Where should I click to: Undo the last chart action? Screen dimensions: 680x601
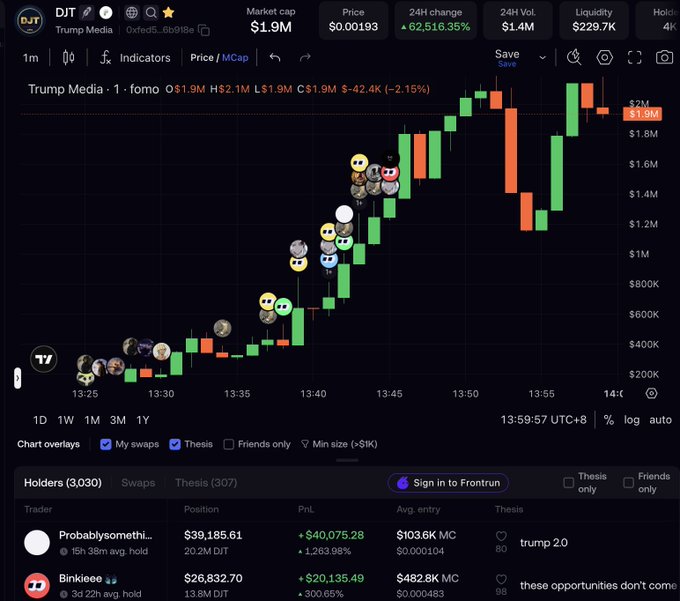(x=275, y=57)
